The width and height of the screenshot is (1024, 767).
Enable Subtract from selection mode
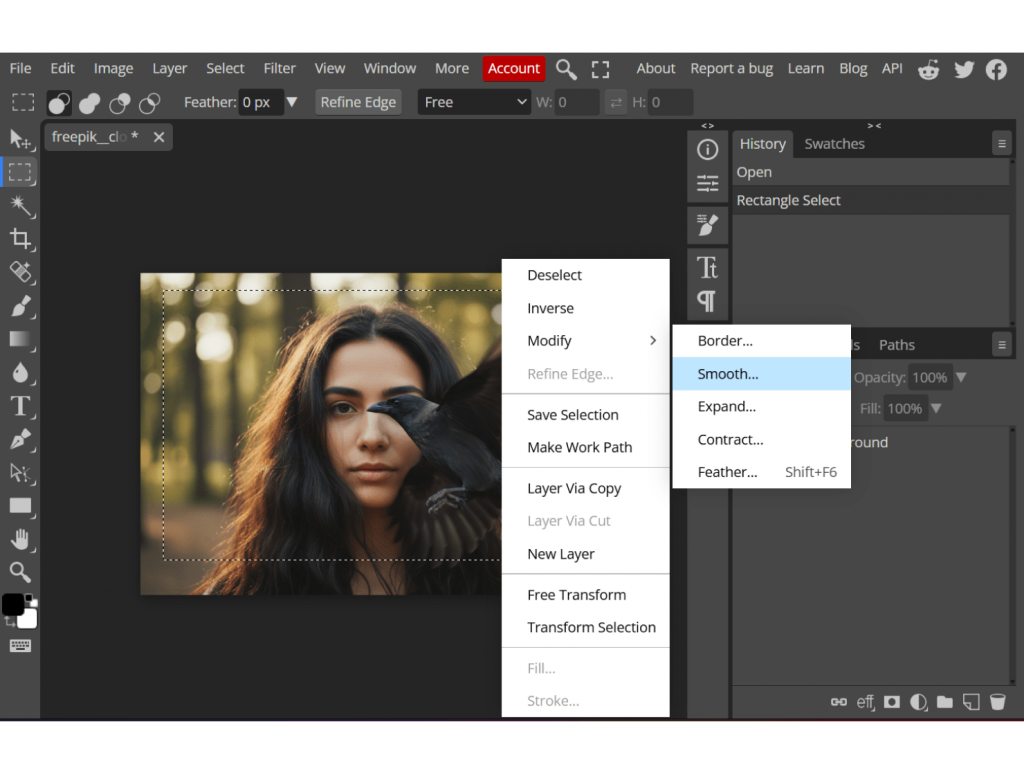(x=120, y=103)
